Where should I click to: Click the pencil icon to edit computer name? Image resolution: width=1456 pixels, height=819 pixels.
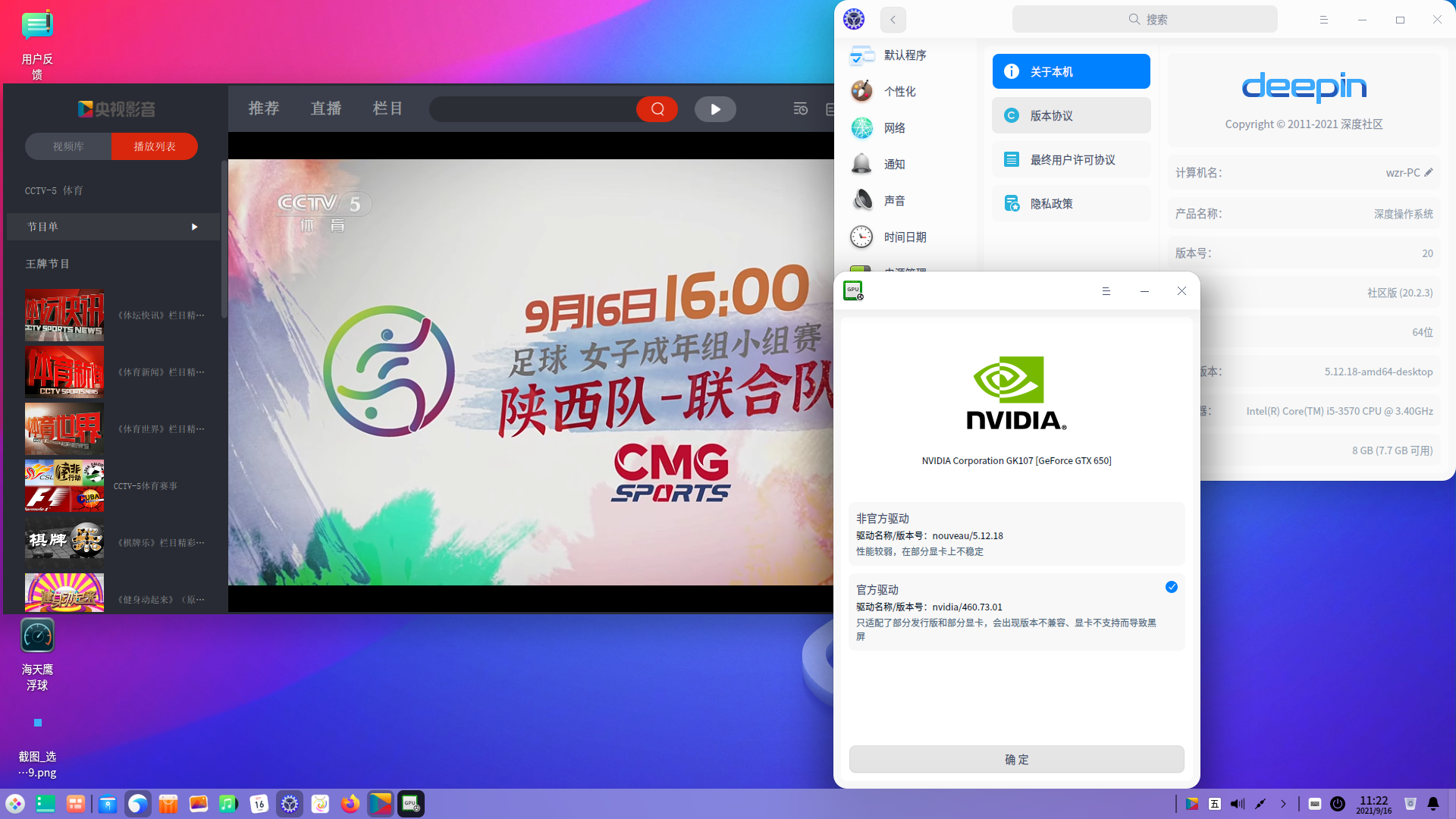pyautogui.click(x=1429, y=172)
